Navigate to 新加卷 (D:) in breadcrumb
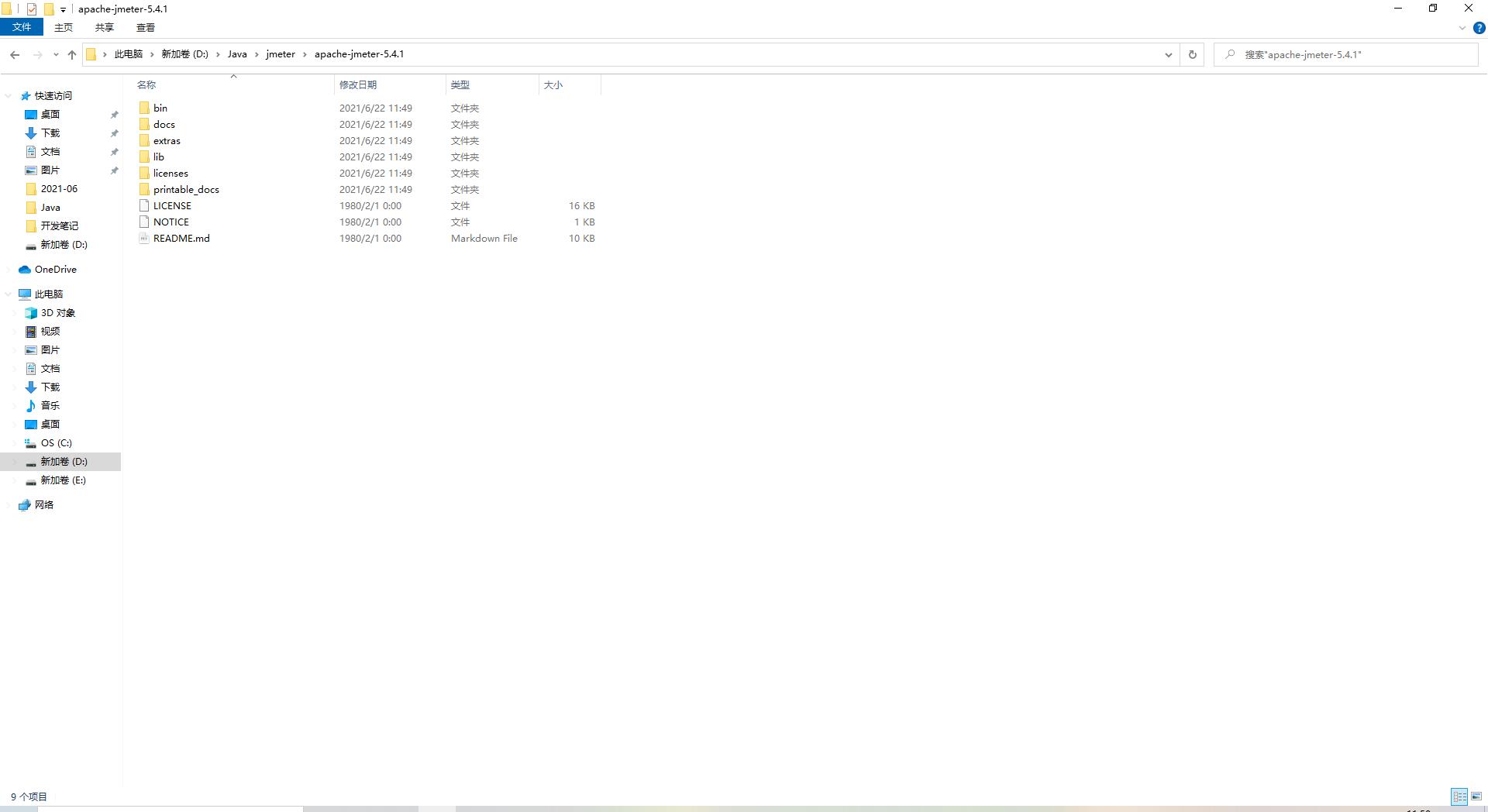 (x=185, y=54)
